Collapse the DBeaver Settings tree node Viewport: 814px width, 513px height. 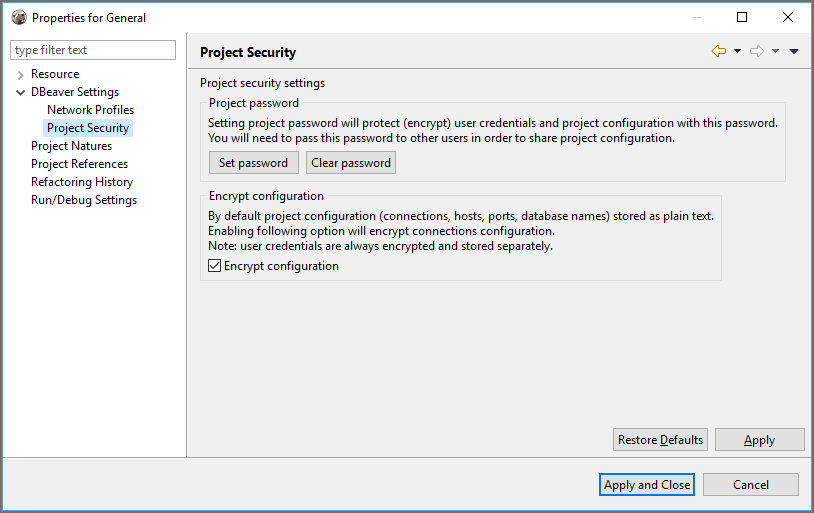point(20,92)
